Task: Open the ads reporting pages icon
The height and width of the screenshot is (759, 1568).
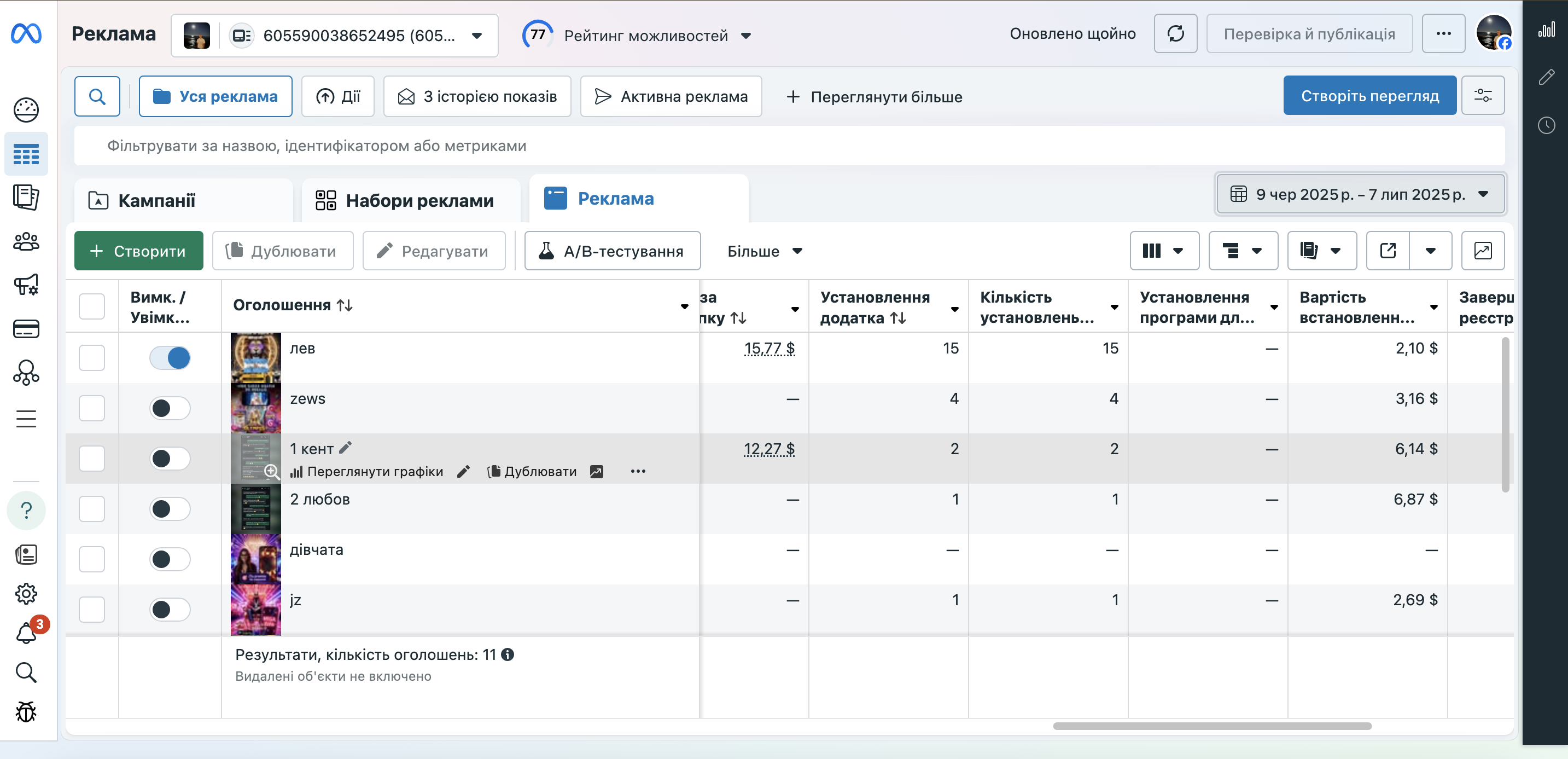Action: 26,198
